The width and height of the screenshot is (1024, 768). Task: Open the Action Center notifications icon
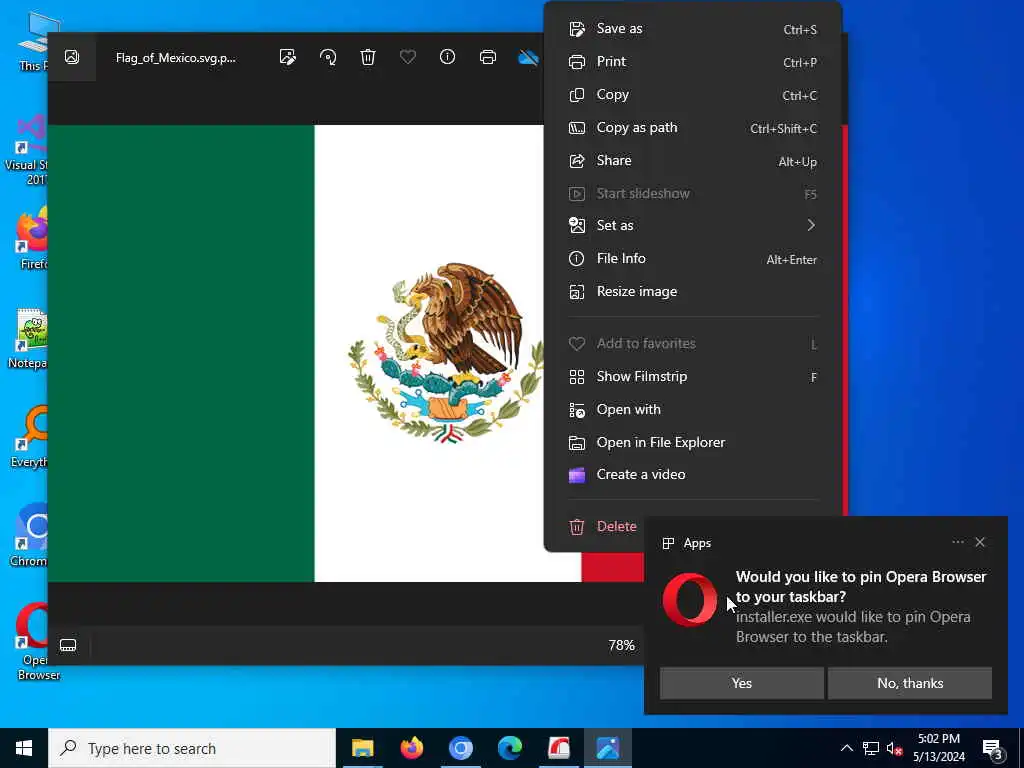click(992, 748)
